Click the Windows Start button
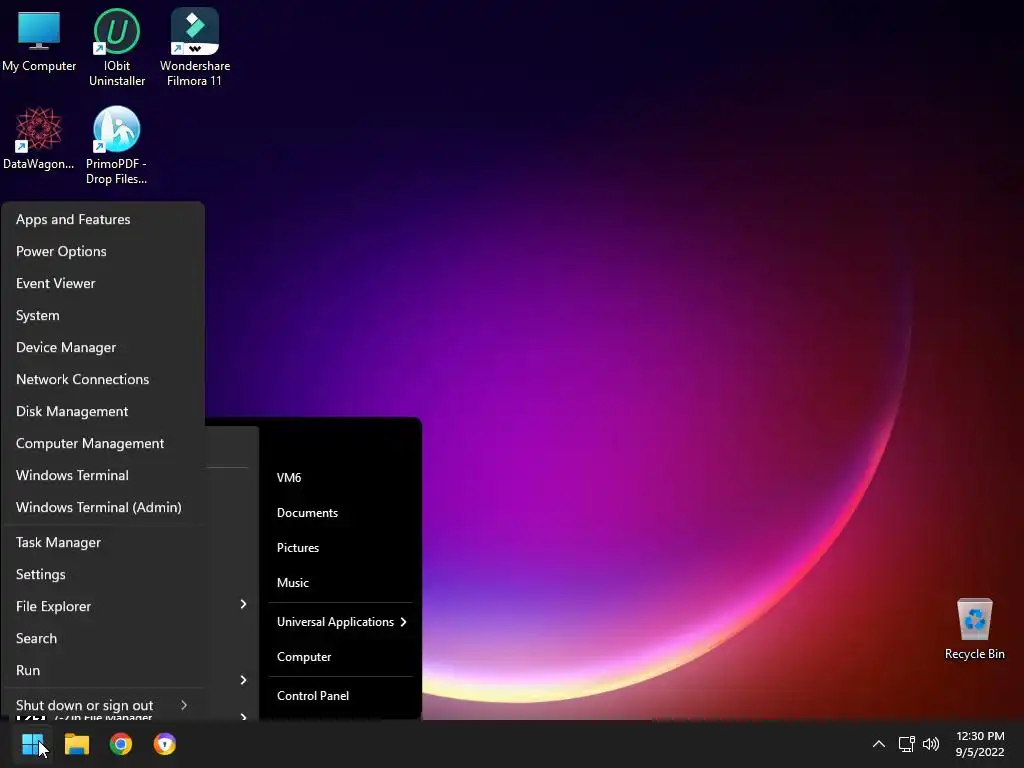 pos(32,744)
